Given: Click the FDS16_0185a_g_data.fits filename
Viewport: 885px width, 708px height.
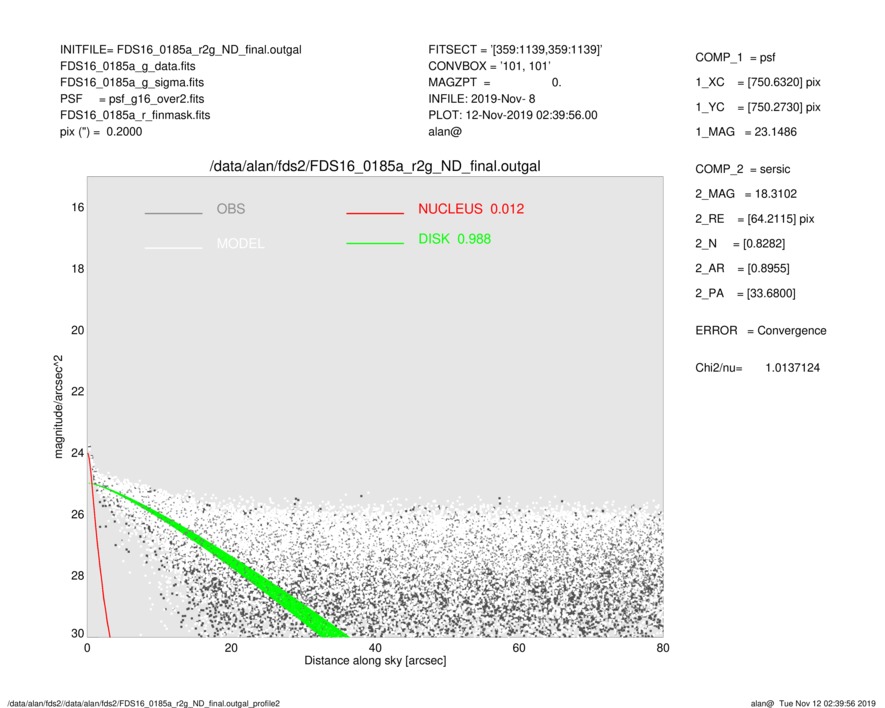Looking at the screenshot, I should 128,66.
